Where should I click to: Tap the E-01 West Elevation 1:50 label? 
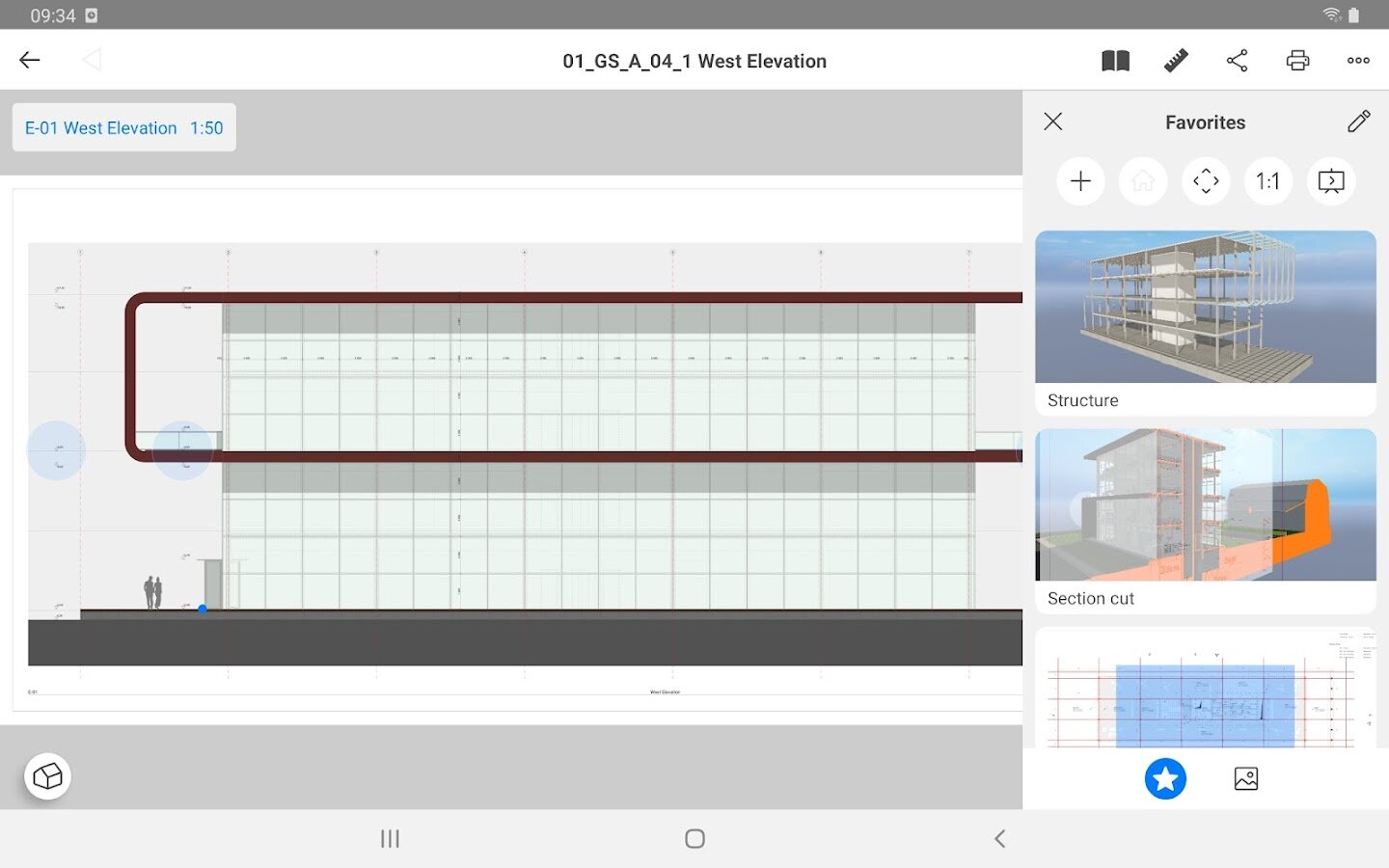pos(123,128)
